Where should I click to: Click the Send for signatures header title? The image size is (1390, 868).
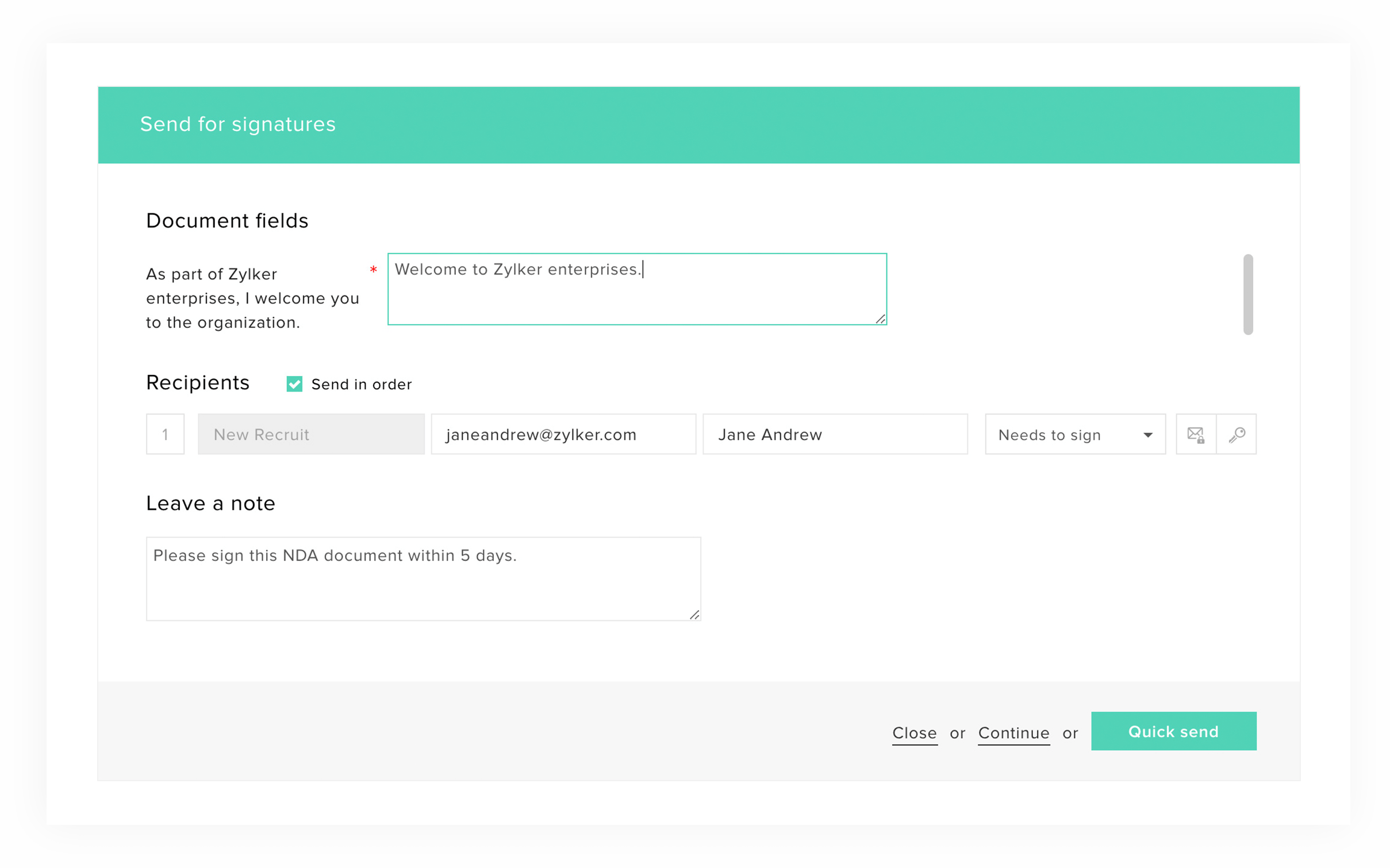[237, 124]
